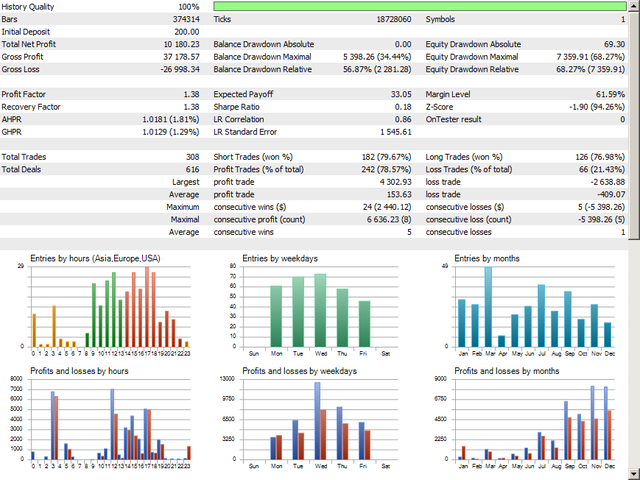This screenshot has width=640, height=480.
Task: Open the Profits and losses by months chart
Action: 532,418
